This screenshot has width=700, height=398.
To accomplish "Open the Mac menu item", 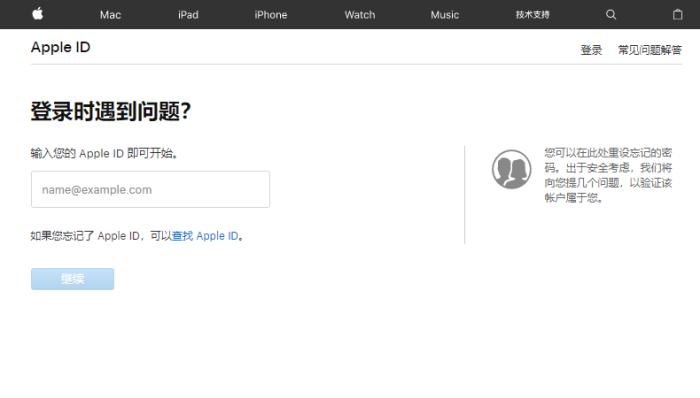I will click(110, 15).
